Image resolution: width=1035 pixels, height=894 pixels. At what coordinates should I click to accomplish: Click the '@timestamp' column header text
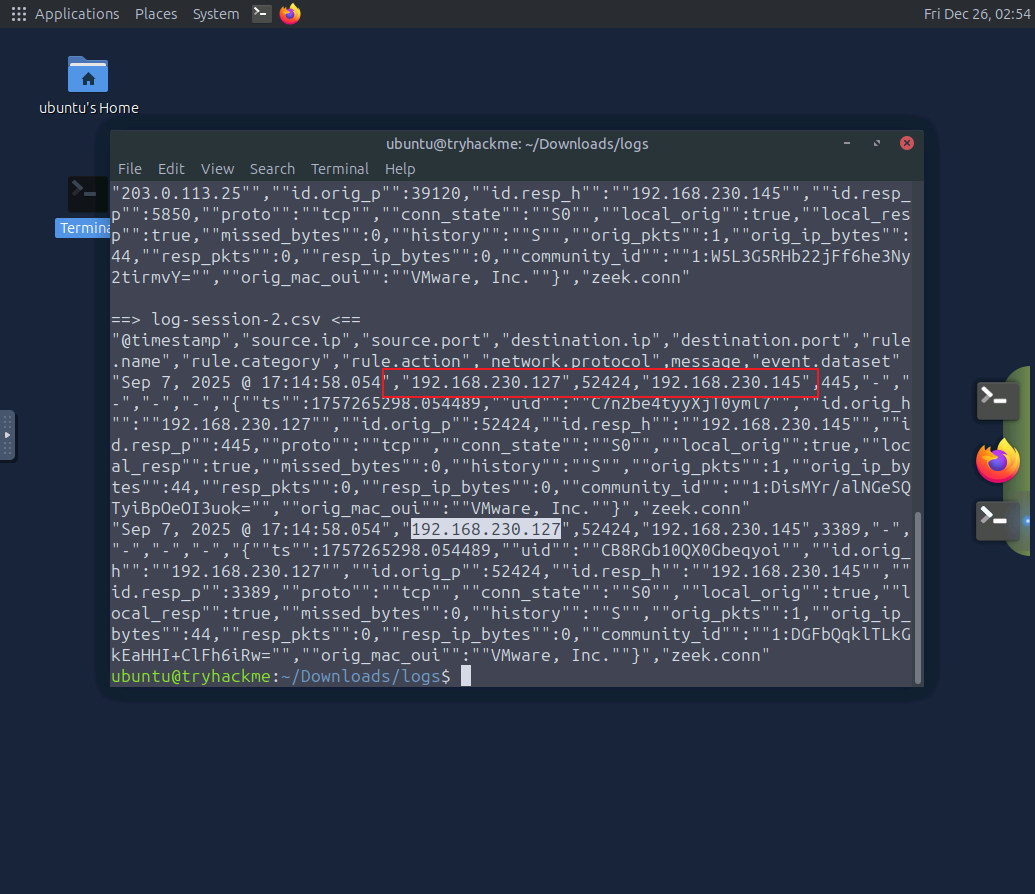171,341
